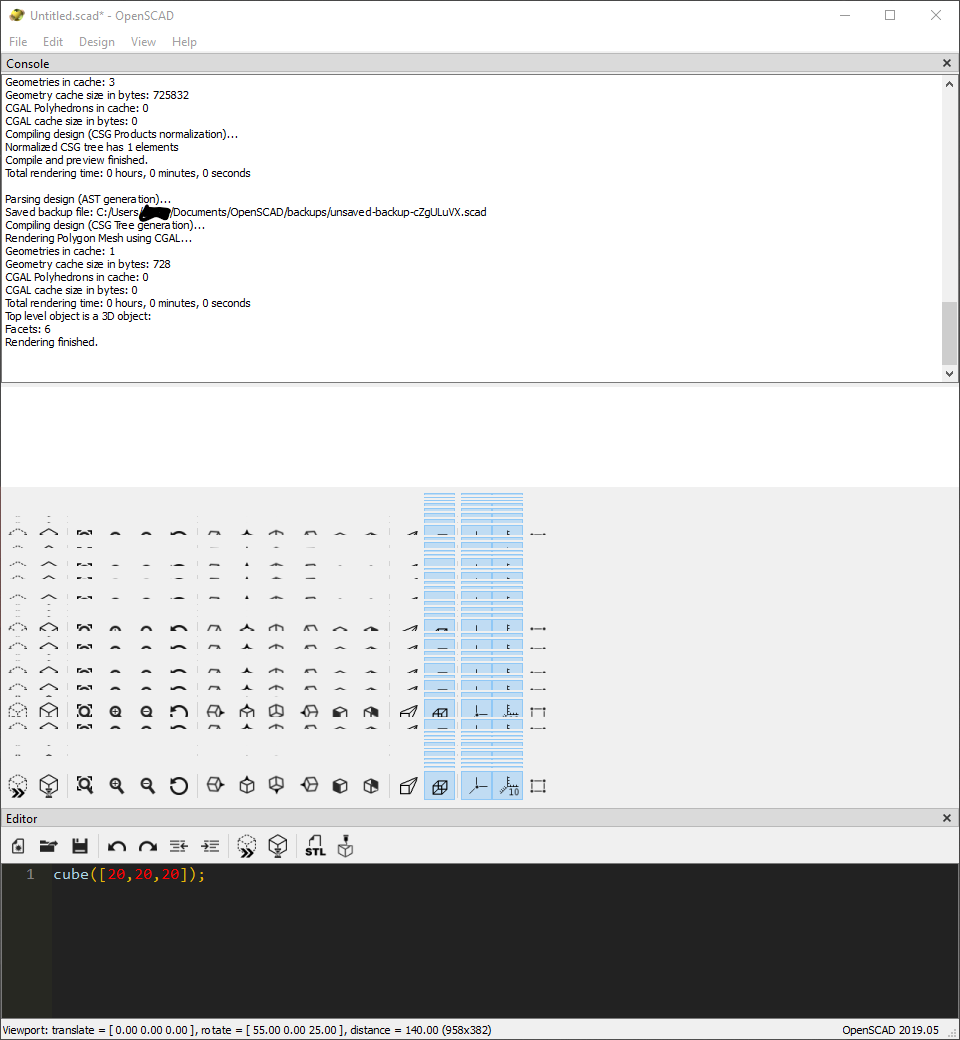Click the Save icon in editor toolbar

80,846
